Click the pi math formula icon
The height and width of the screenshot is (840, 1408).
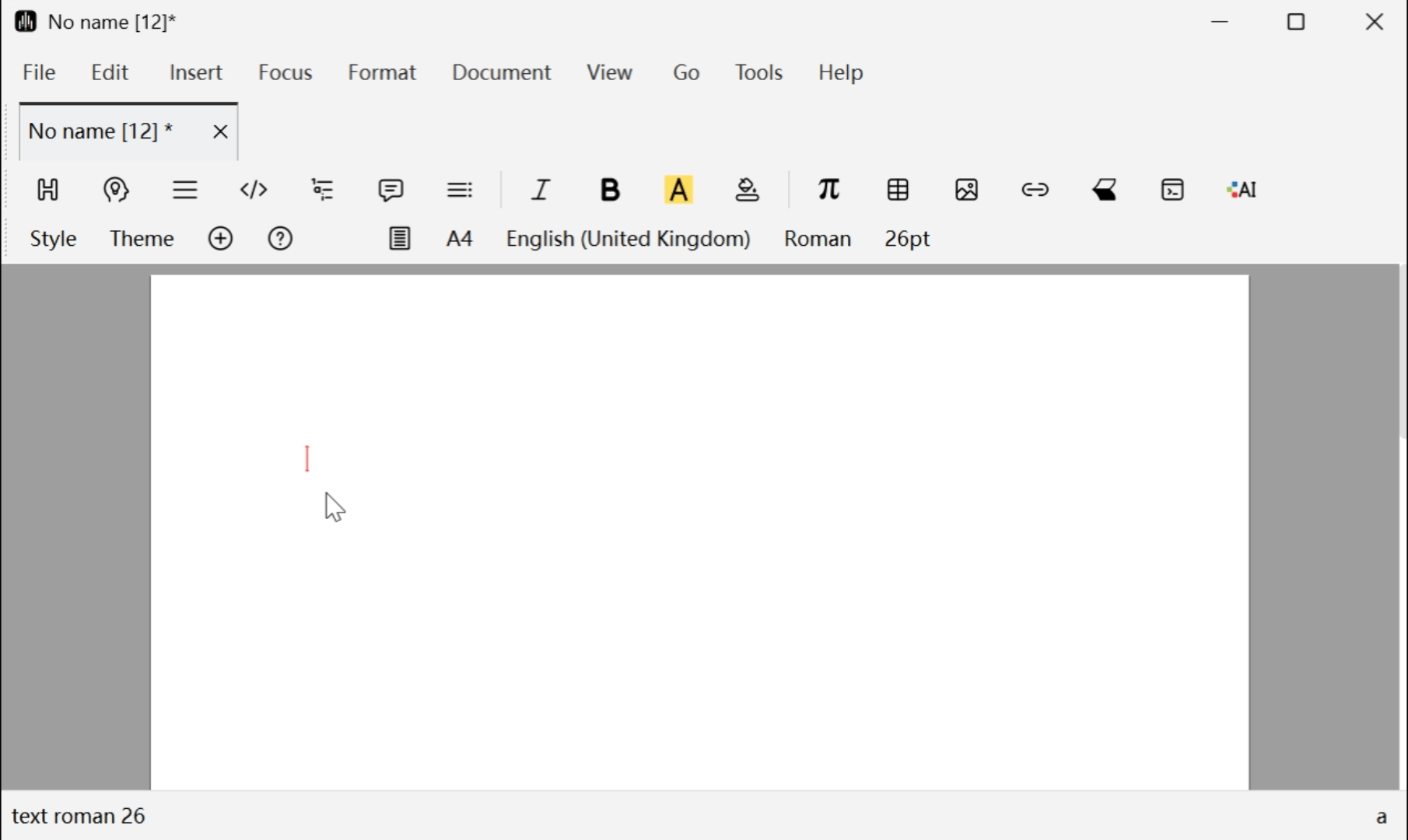click(x=829, y=190)
